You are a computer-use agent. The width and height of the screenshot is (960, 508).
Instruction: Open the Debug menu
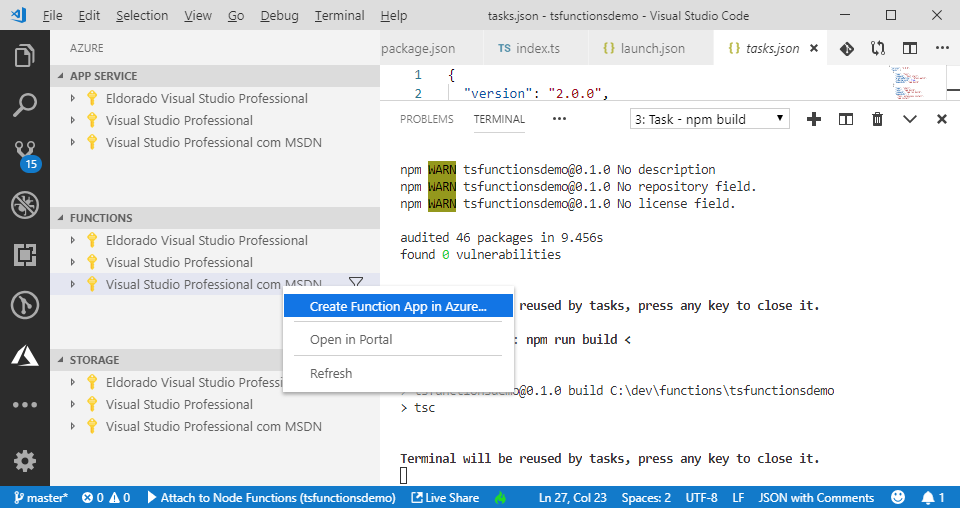[279, 15]
